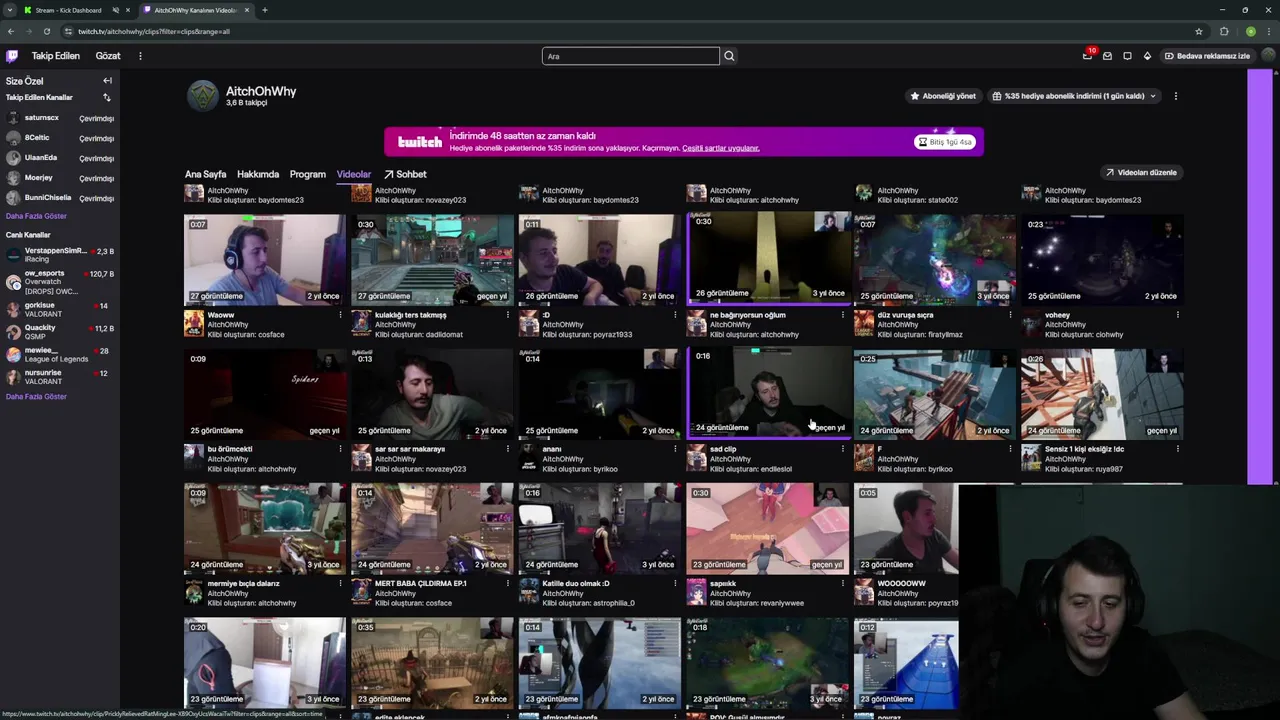Go back in browser history
Viewport: 1280px width, 720px height.
point(11,31)
